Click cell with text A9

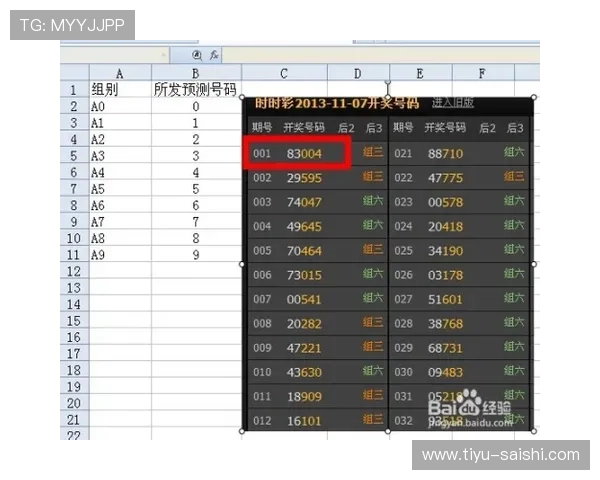[120, 255]
